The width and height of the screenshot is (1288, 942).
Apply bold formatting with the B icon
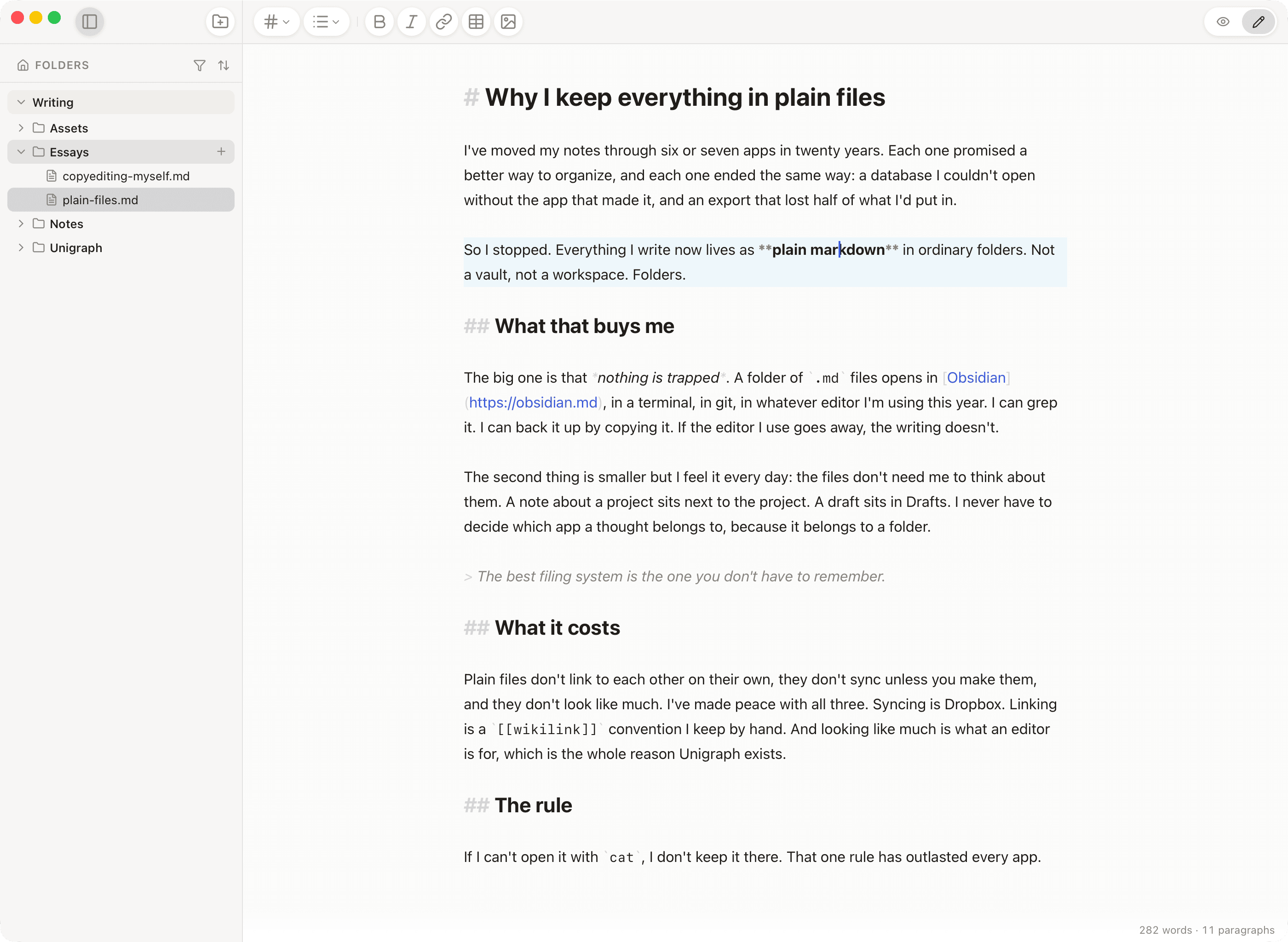tap(379, 22)
